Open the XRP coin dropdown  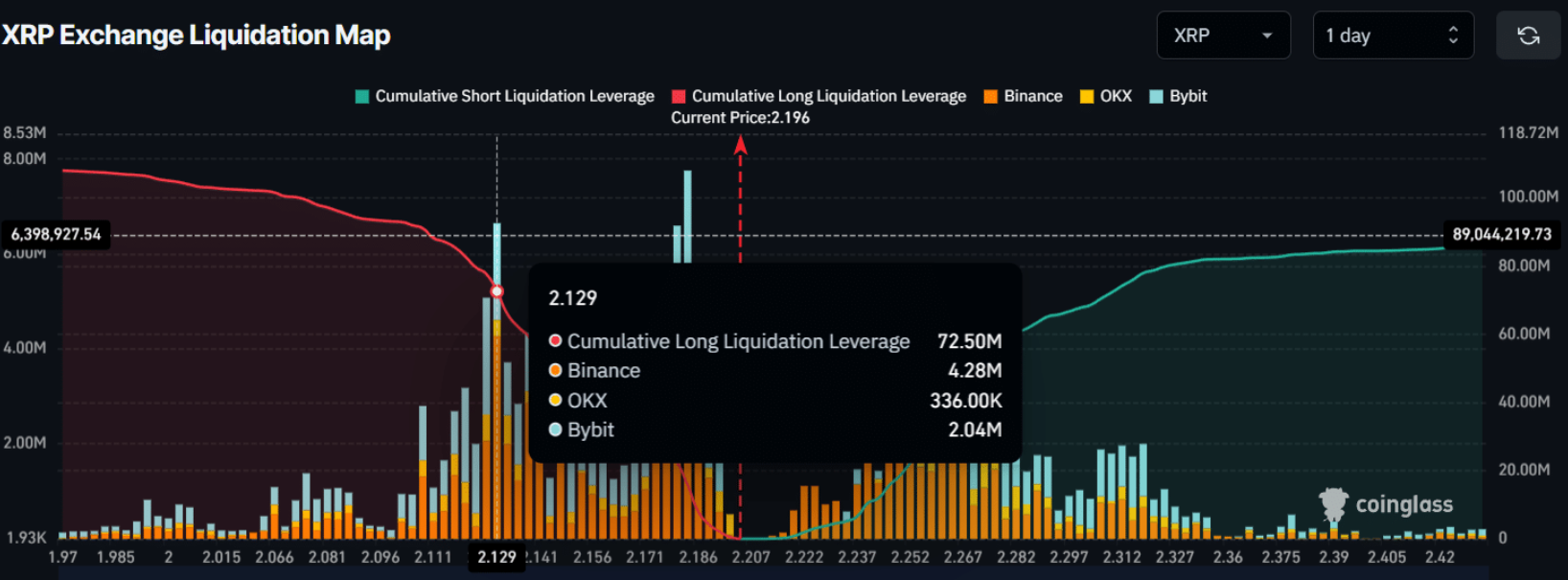(x=1222, y=35)
